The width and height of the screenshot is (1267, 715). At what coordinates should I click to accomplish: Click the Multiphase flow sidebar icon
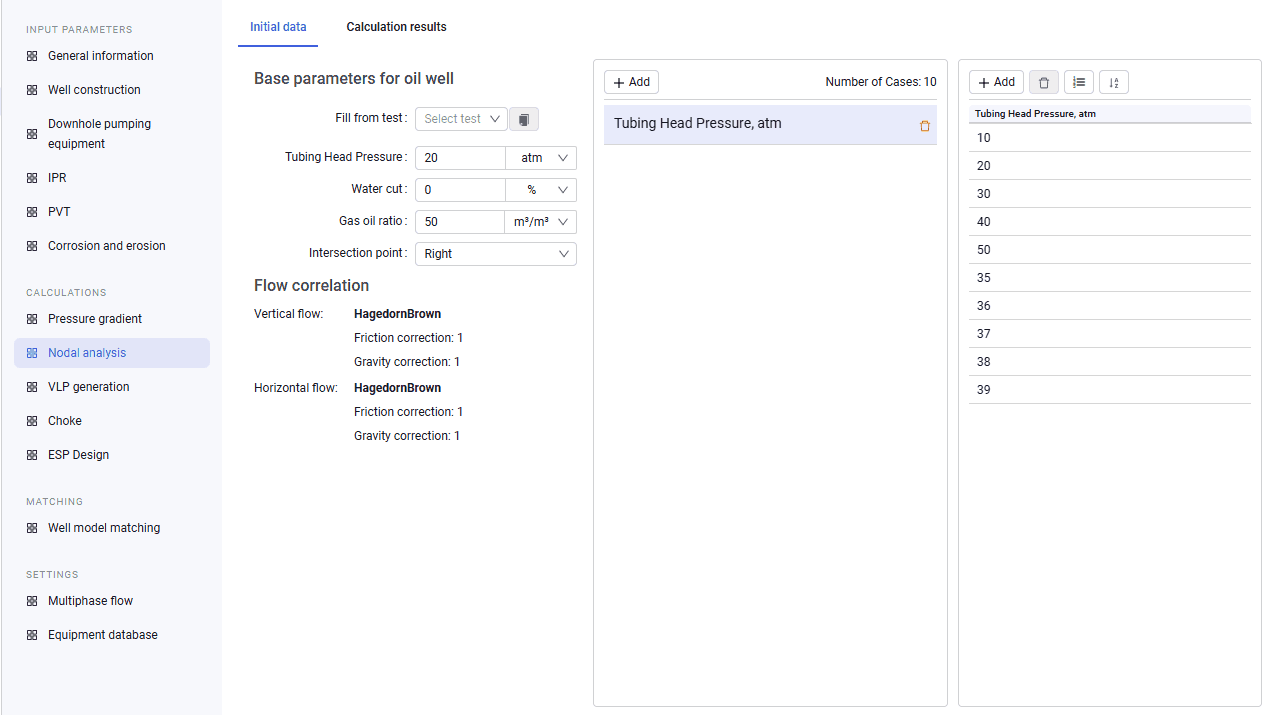point(32,601)
